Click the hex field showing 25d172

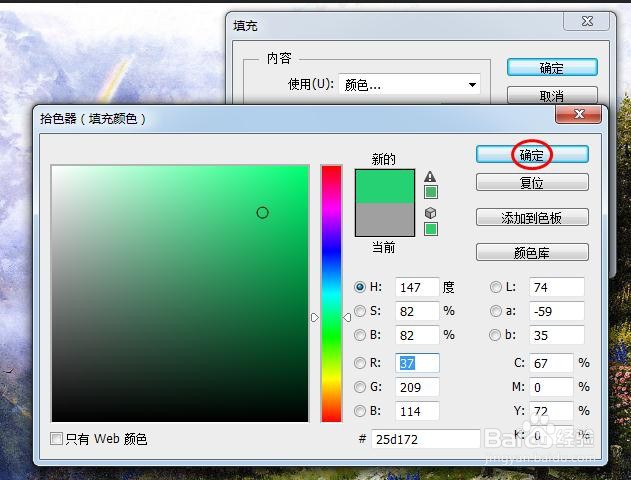[426, 439]
